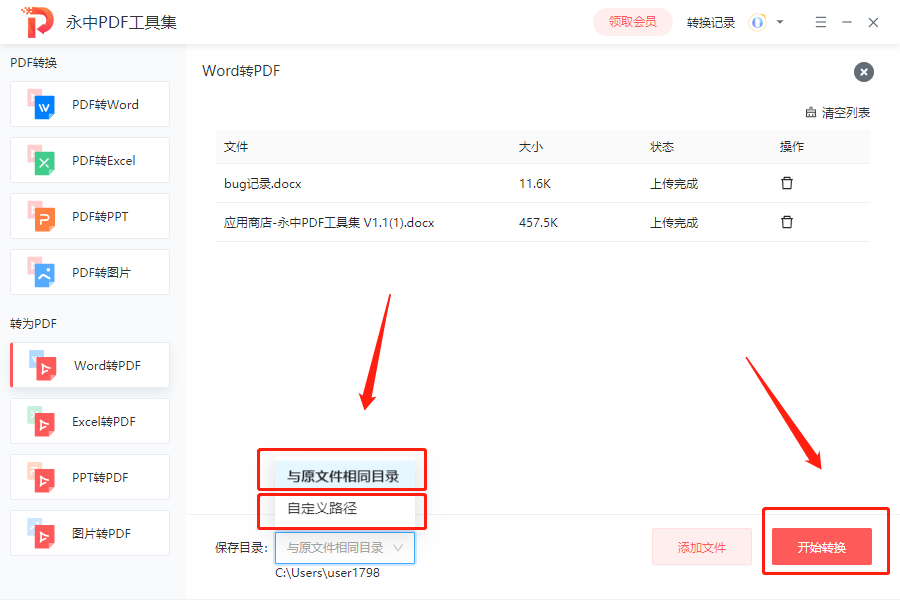The image size is (900, 600).
Task: Open the Excel转PDF converter
Action: coord(43,422)
